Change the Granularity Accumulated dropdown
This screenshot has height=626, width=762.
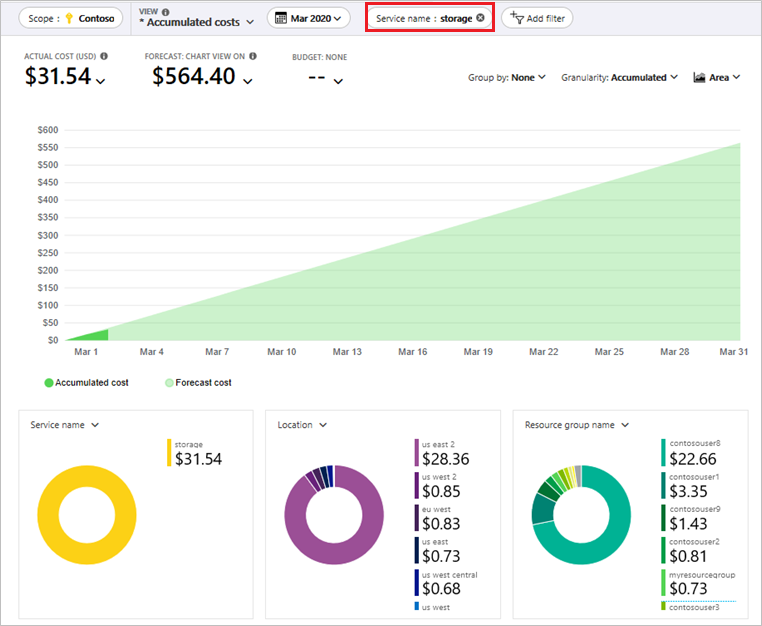click(619, 78)
